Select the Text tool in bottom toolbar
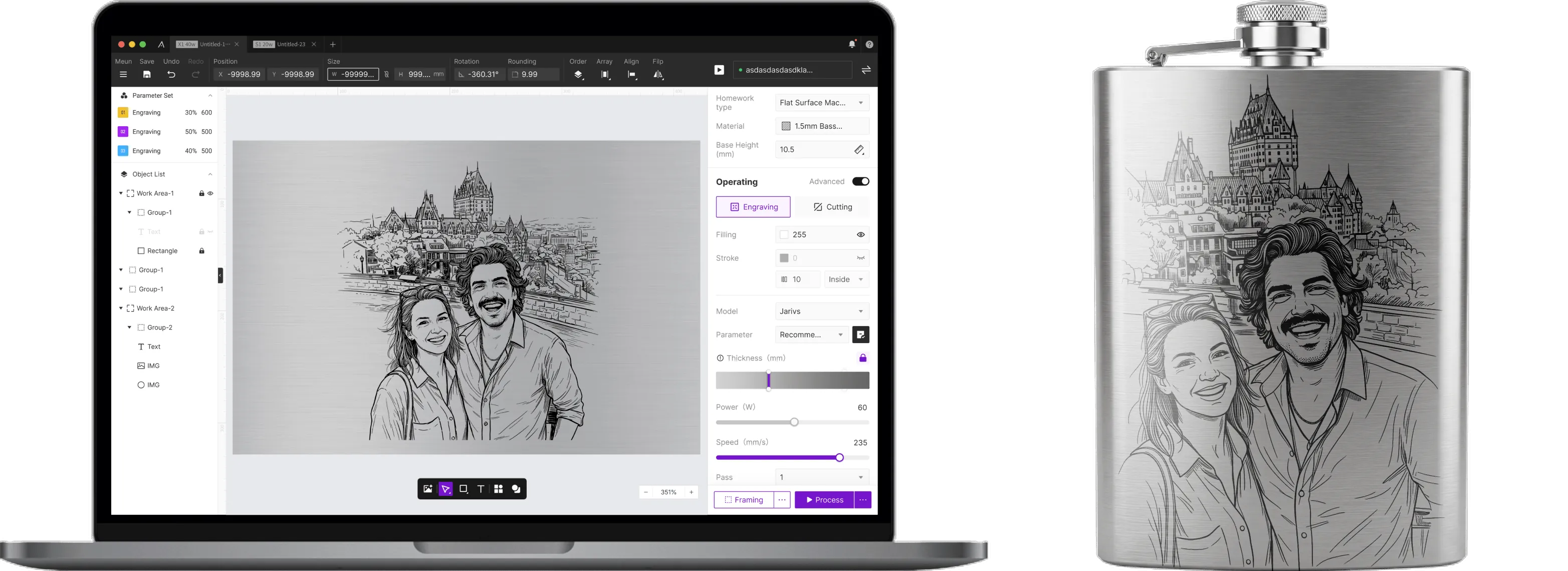This screenshot has width=1568, height=571. click(481, 489)
